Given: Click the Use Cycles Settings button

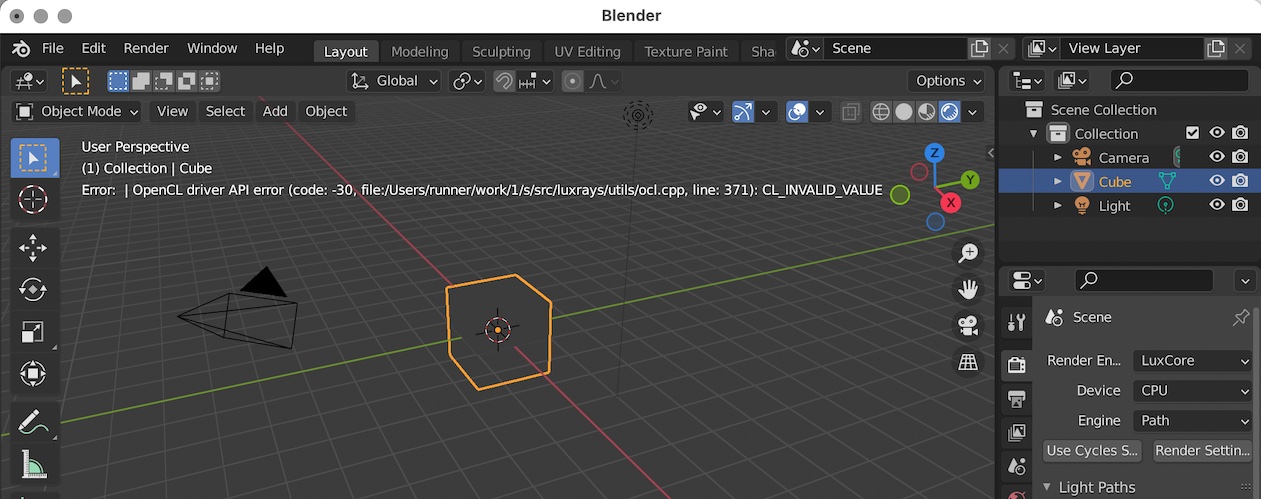Looking at the screenshot, I should coord(1093,451).
